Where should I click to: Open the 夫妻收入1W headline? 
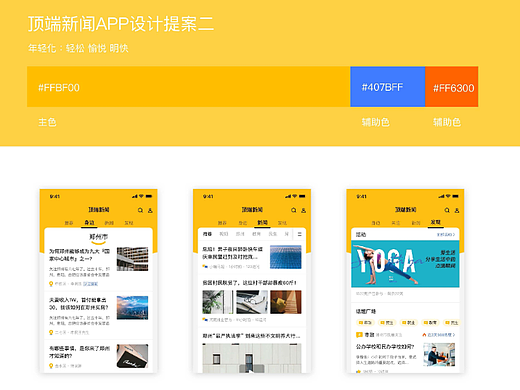(x=79, y=303)
